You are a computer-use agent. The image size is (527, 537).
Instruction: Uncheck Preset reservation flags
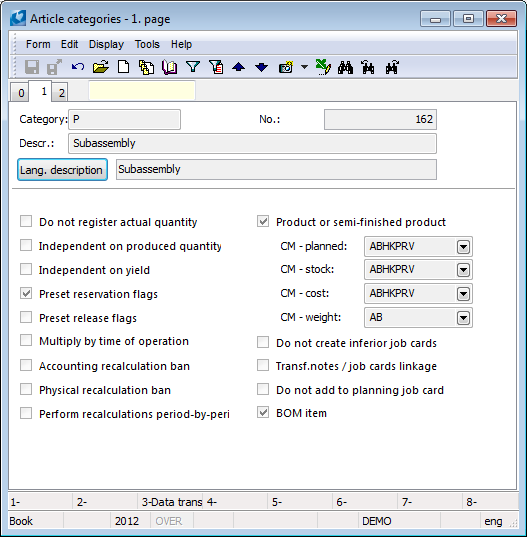pyautogui.click(x=26, y=293)
